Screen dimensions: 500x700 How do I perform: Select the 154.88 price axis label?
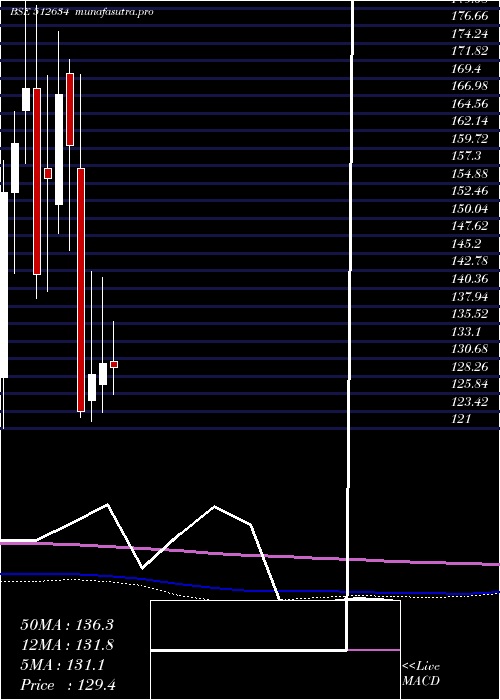coord(470,174)
